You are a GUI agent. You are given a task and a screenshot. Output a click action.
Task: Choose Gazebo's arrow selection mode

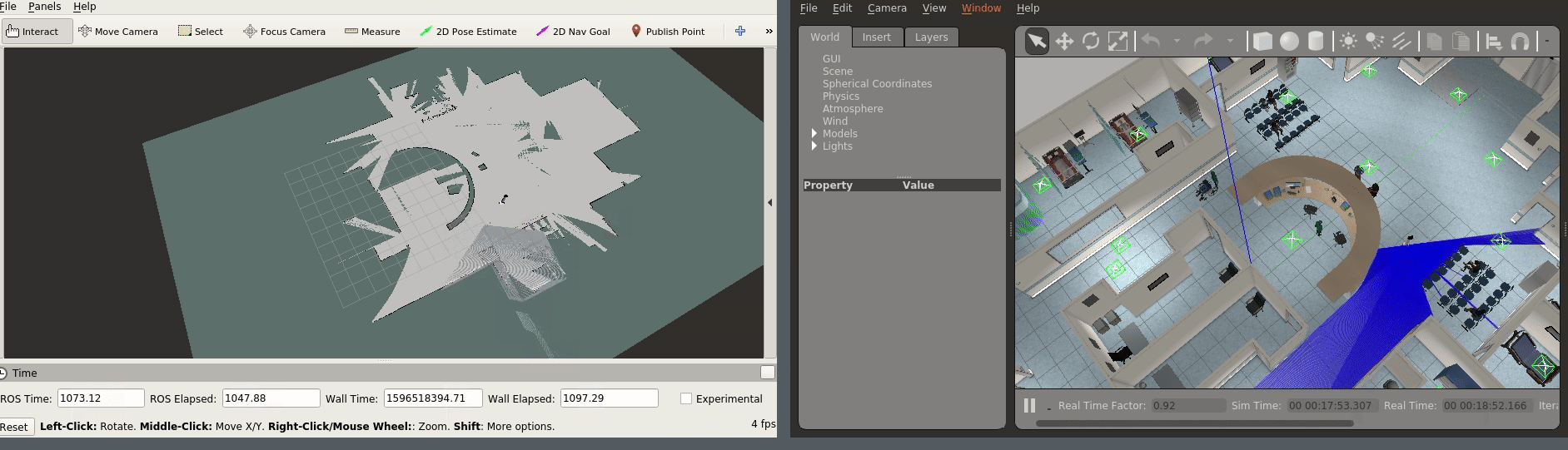1037,42
